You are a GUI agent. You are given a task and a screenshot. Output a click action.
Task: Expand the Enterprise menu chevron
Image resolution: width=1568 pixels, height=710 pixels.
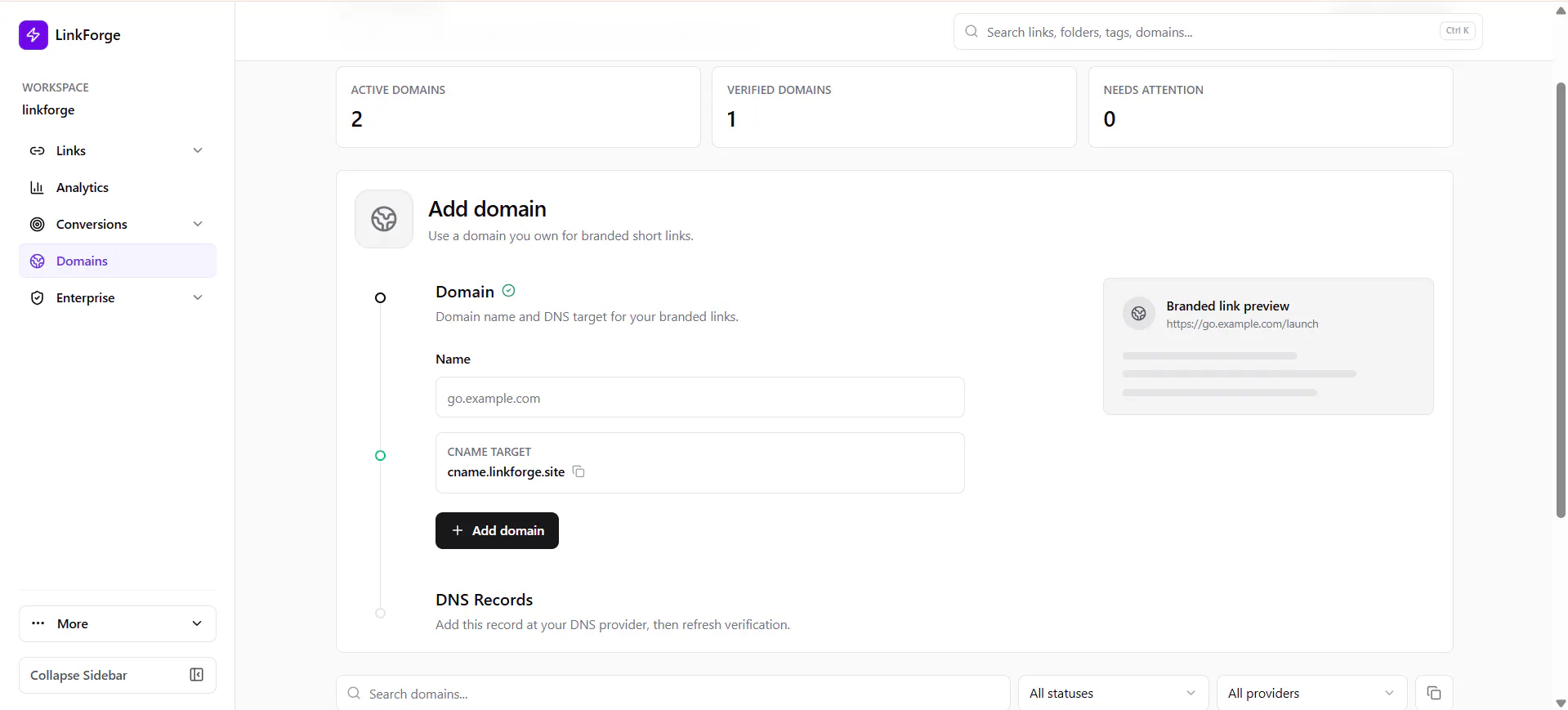[x=198, y=297]
